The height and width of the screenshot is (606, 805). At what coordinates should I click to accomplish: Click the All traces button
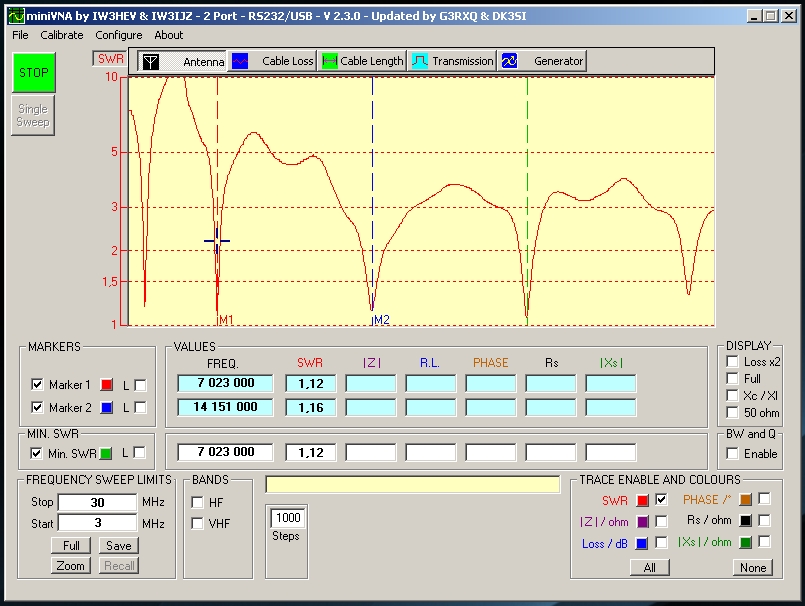point(649,567)
